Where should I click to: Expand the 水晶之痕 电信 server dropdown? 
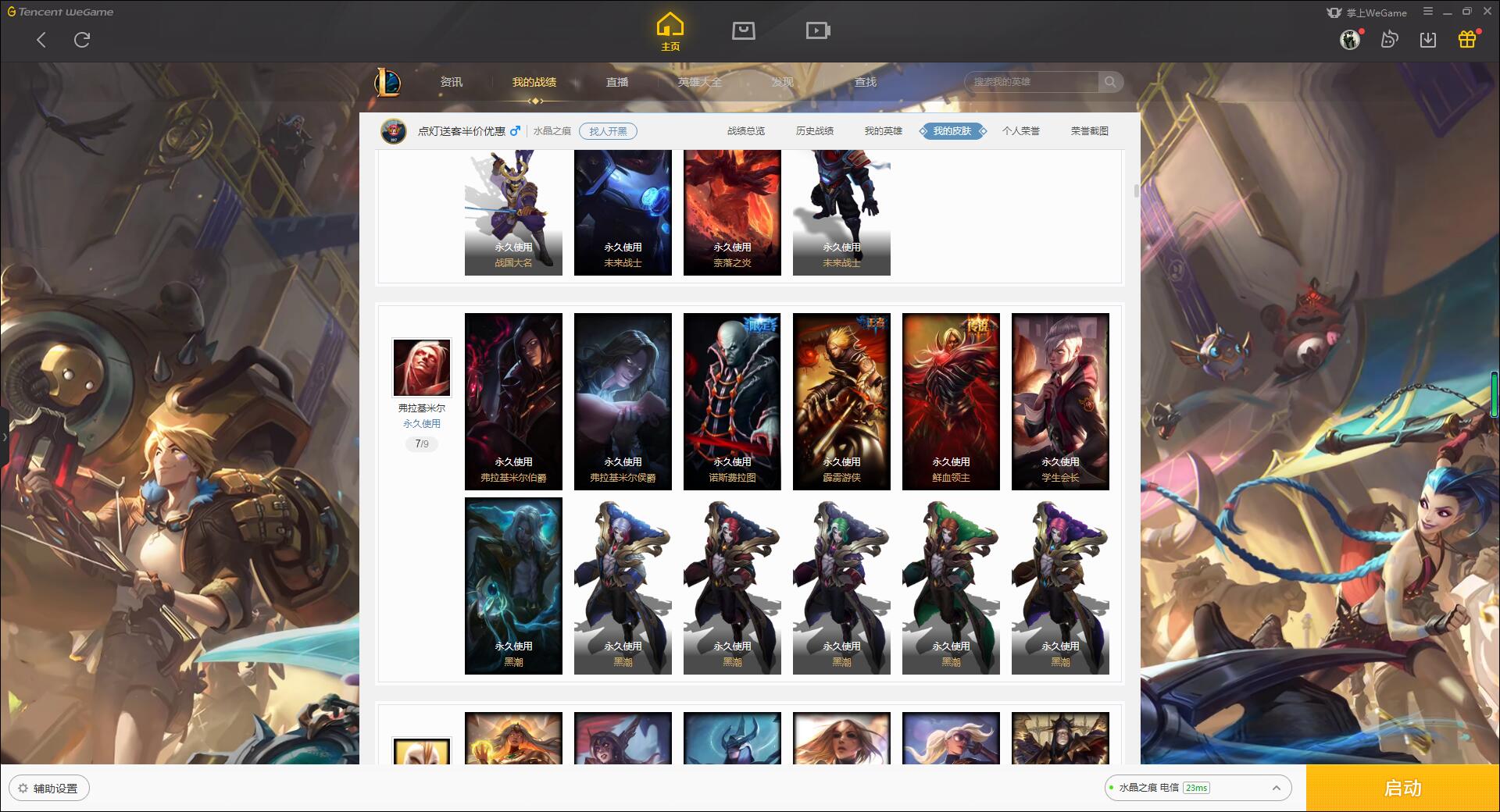point(1198,788)
